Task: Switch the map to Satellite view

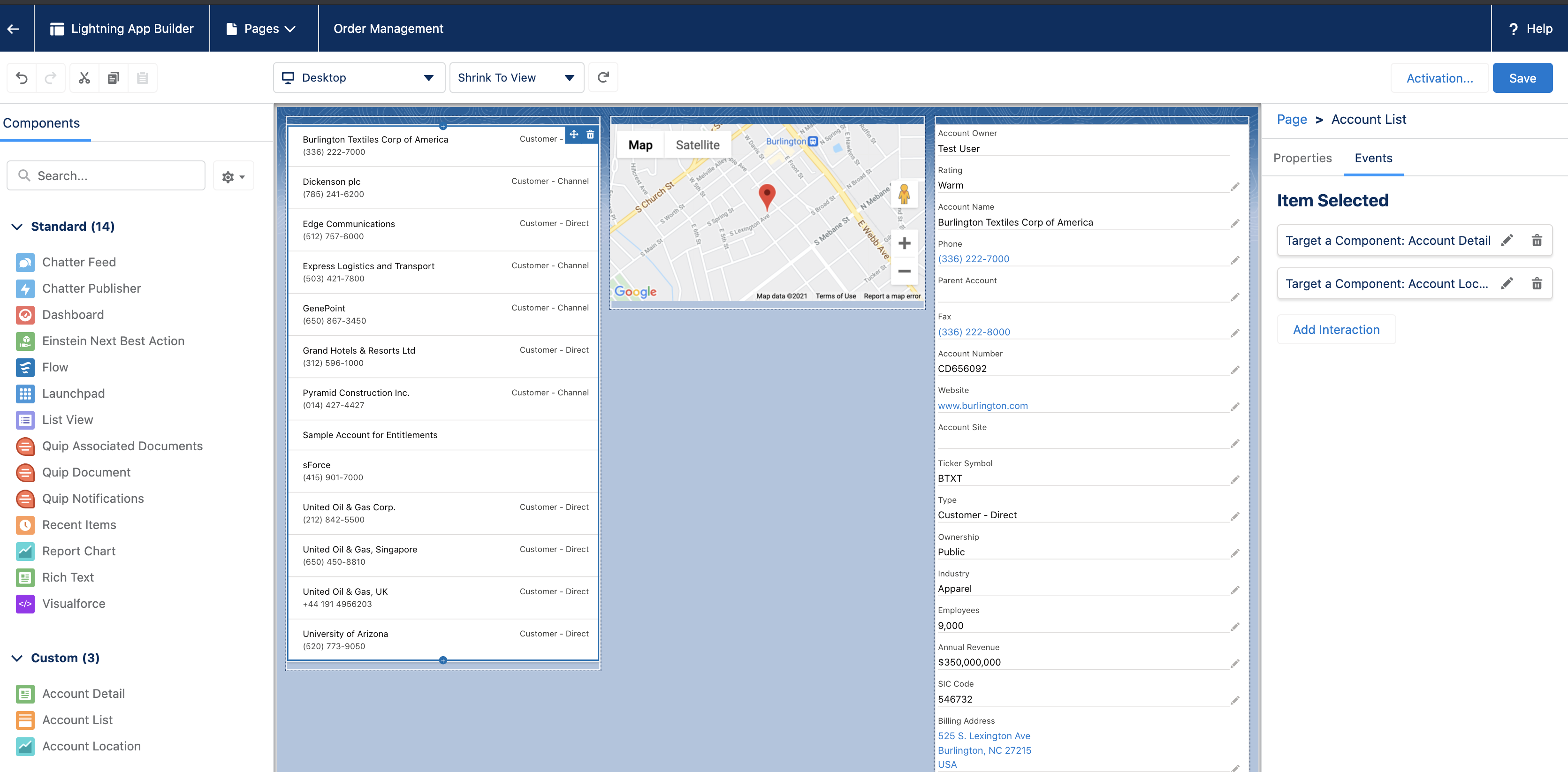Action: (x=697, y=144)
